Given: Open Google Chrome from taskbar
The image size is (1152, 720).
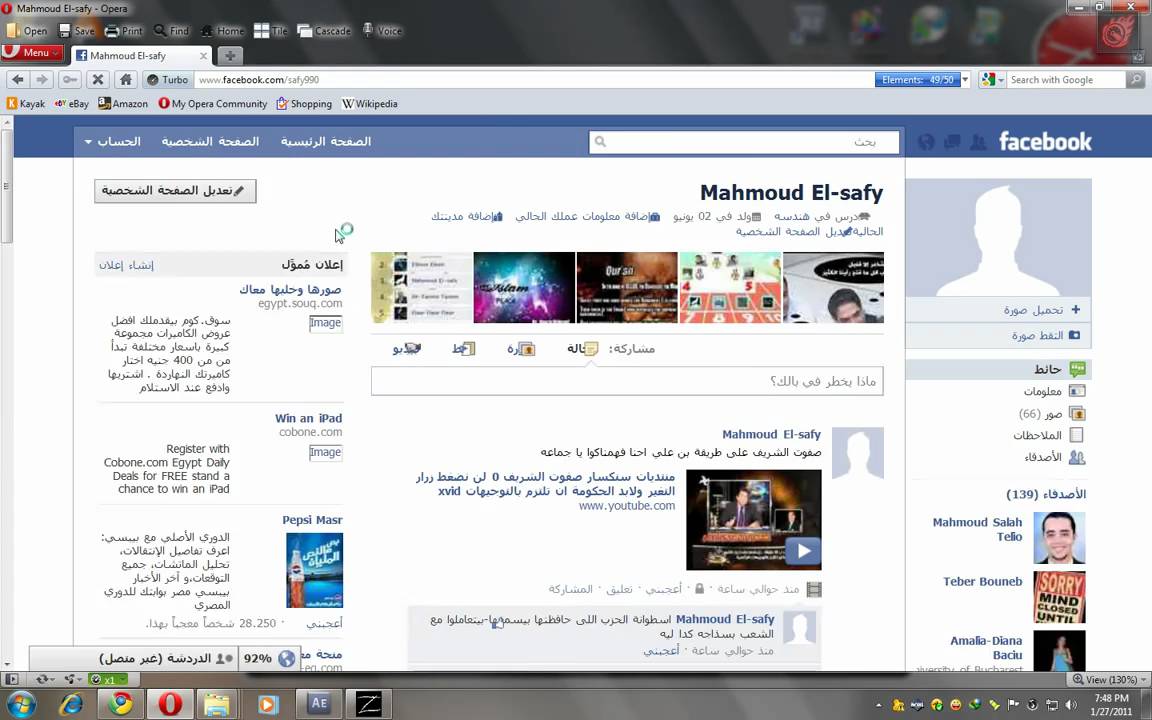Looking at the screenshot, I should pos(121,704).
